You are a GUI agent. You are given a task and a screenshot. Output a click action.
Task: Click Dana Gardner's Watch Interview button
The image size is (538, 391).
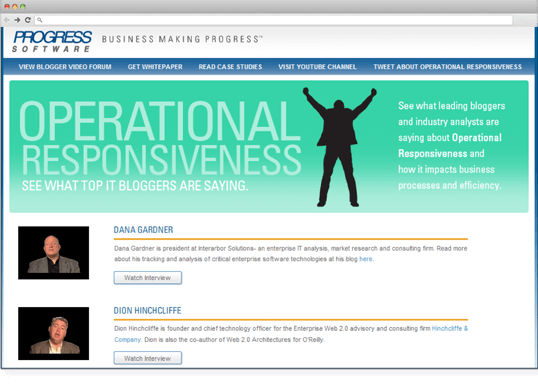click(x=148, y=278)
